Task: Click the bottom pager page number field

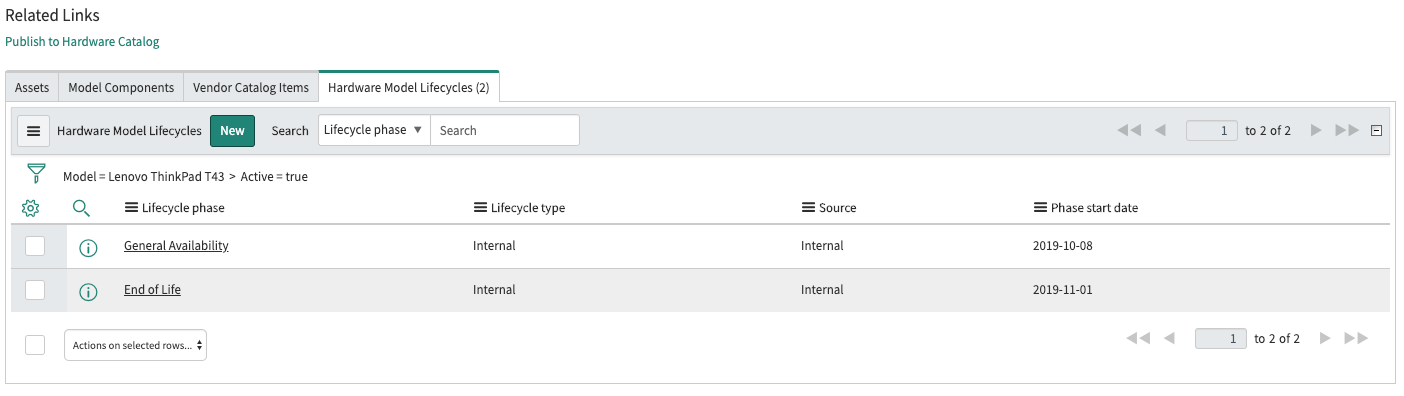Action: 1221,339
